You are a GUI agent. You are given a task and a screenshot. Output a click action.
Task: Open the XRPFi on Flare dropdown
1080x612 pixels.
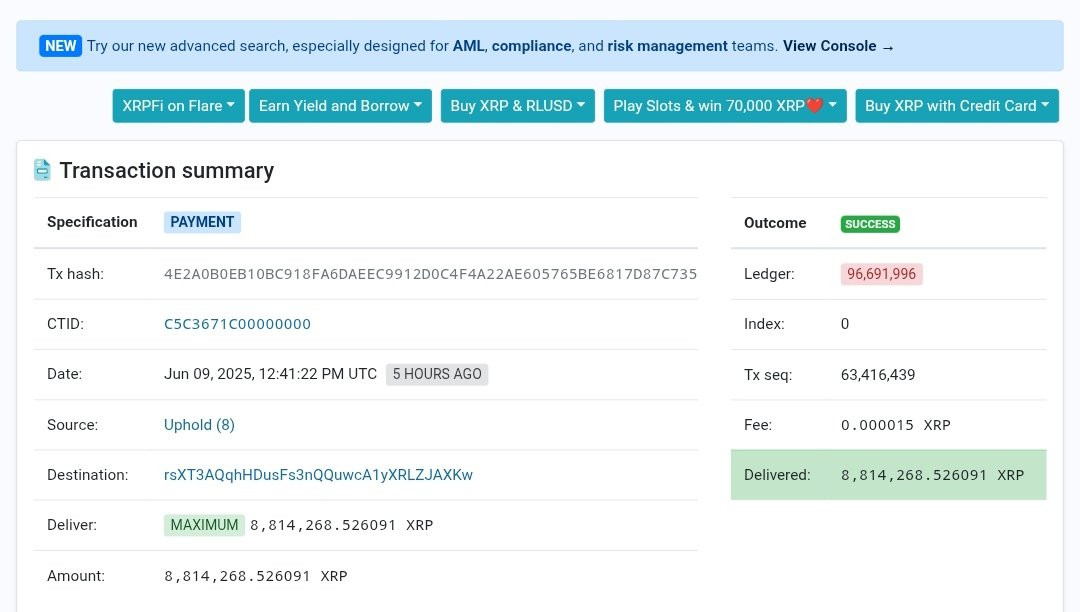click(x=178, y=106)
